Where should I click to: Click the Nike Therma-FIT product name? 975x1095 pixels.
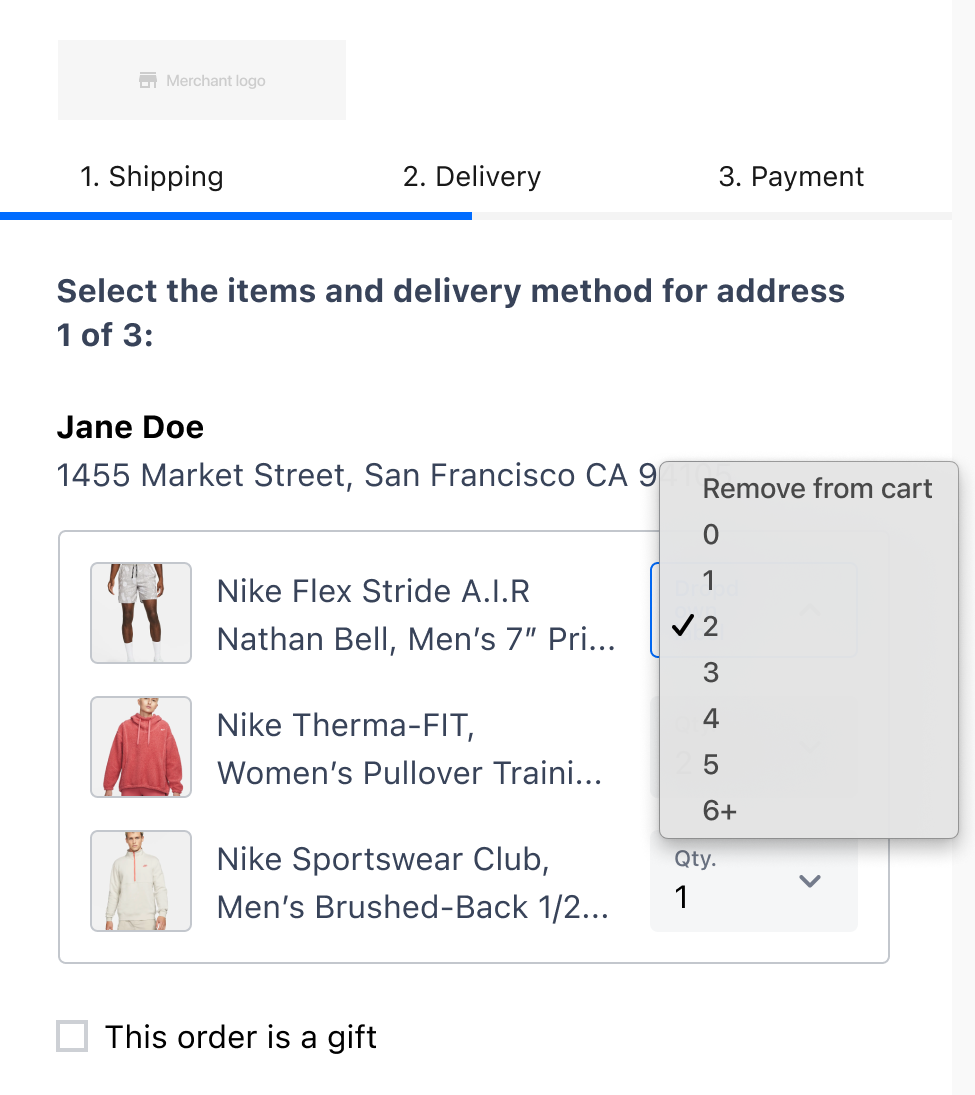[x=345, y=725]
